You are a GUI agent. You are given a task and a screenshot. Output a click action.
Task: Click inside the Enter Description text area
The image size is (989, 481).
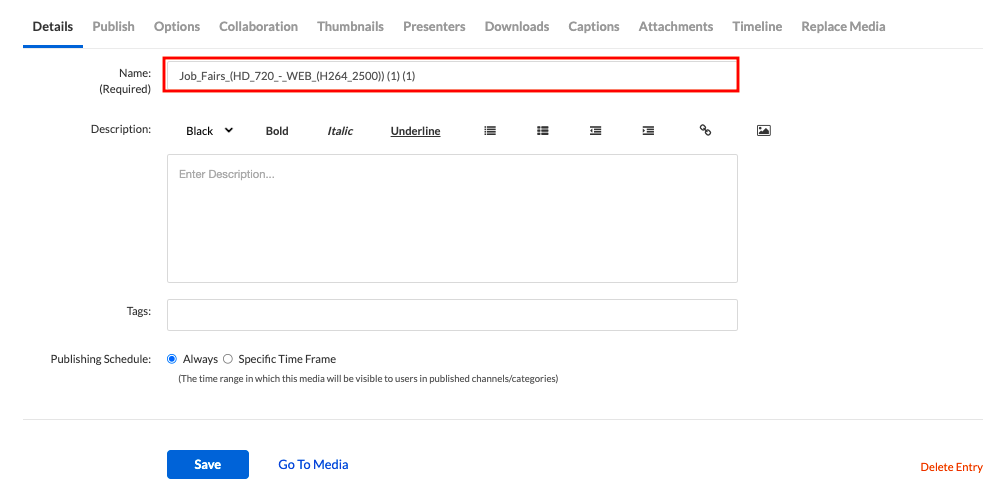point(452,218)
